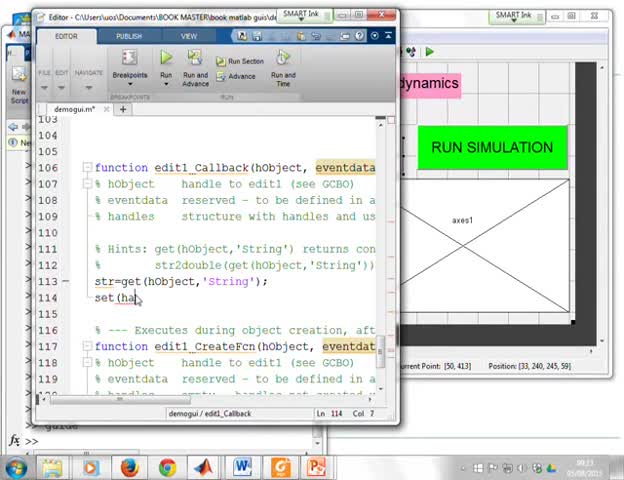Expand the NAVIGATE section dropdown
Screen dimensions: 624x480
[88, 88]
